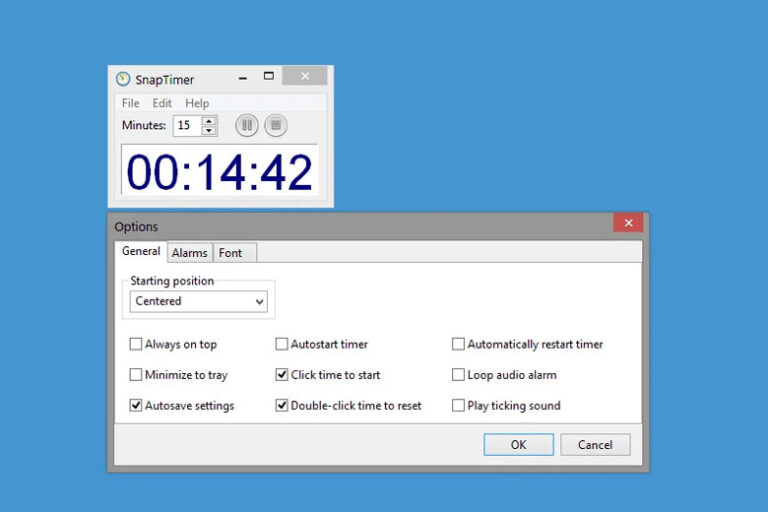Open the Help menu
Viewport: 768px width, 512px height.
point(197,103)
